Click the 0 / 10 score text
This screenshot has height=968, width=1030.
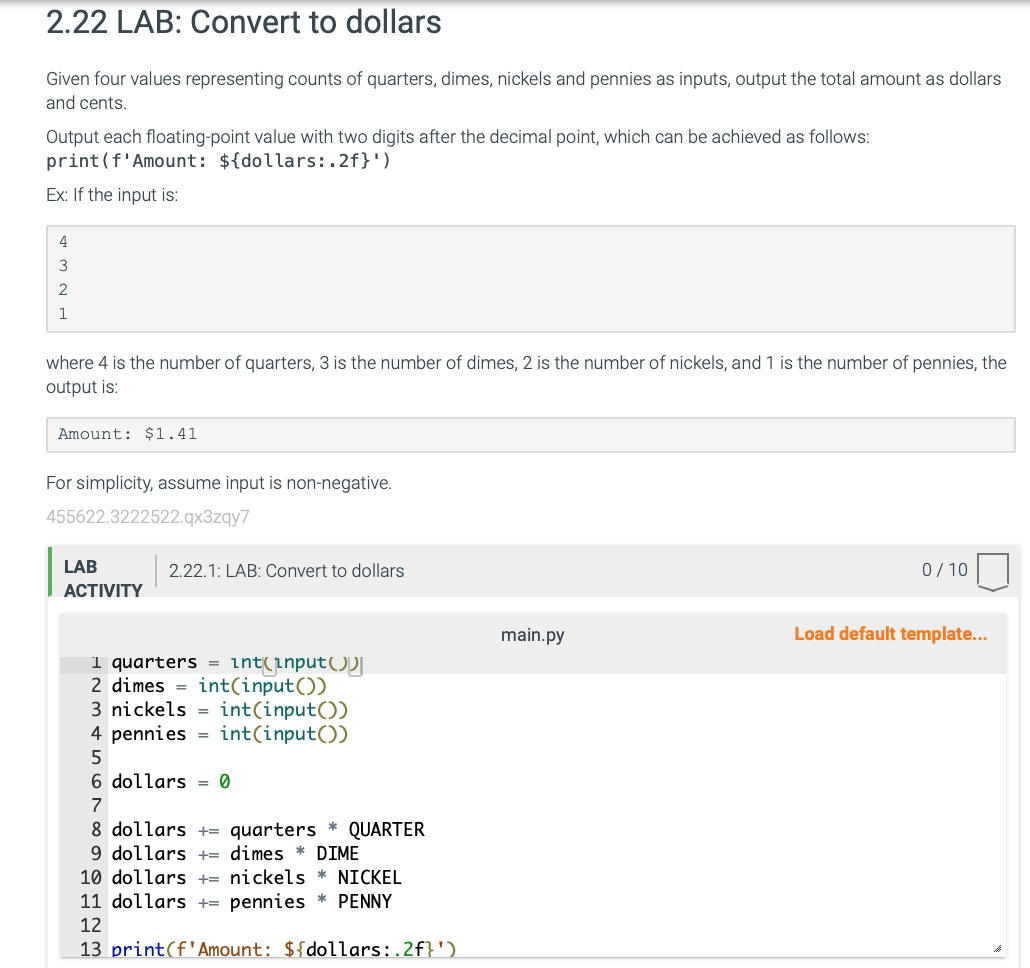pyautogui.click(x=945, y=569)
